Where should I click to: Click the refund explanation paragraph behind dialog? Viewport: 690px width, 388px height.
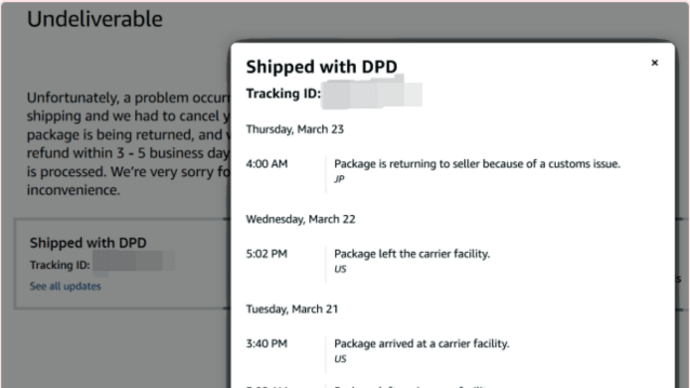click(128, 144)
